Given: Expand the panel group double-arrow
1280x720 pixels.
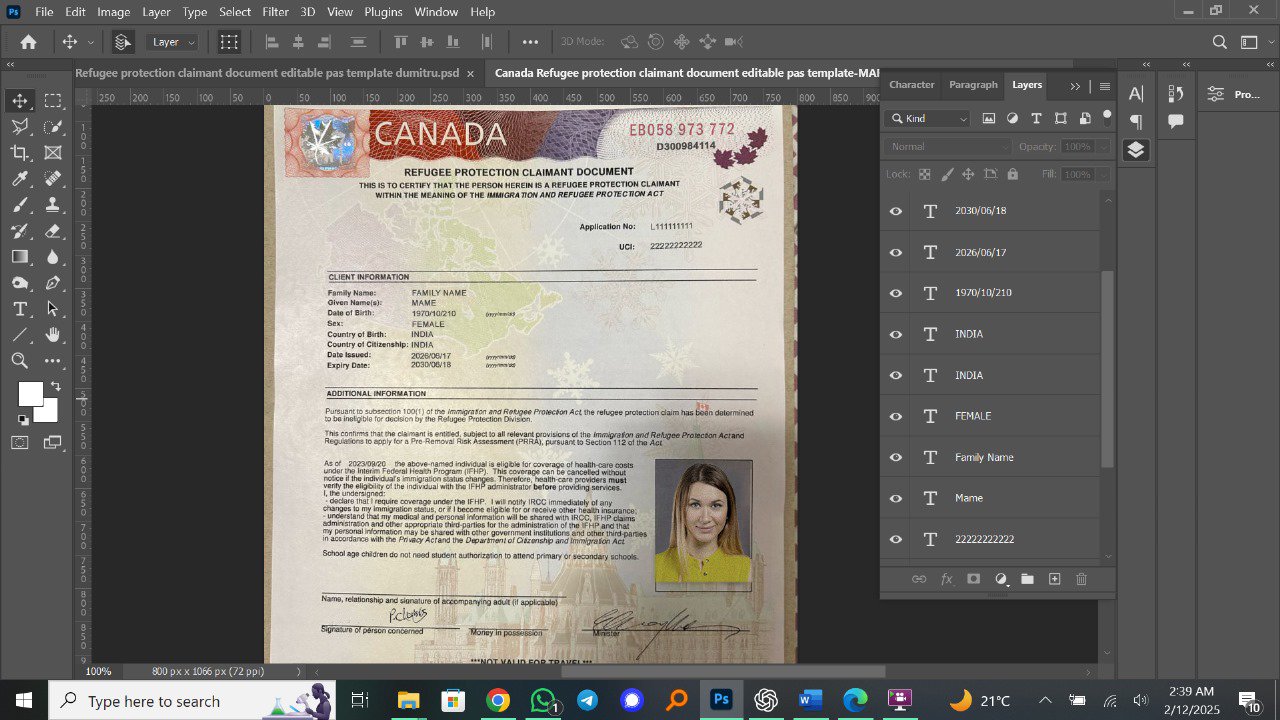Looking at the screenshot, I should [x=1075, y=86].
